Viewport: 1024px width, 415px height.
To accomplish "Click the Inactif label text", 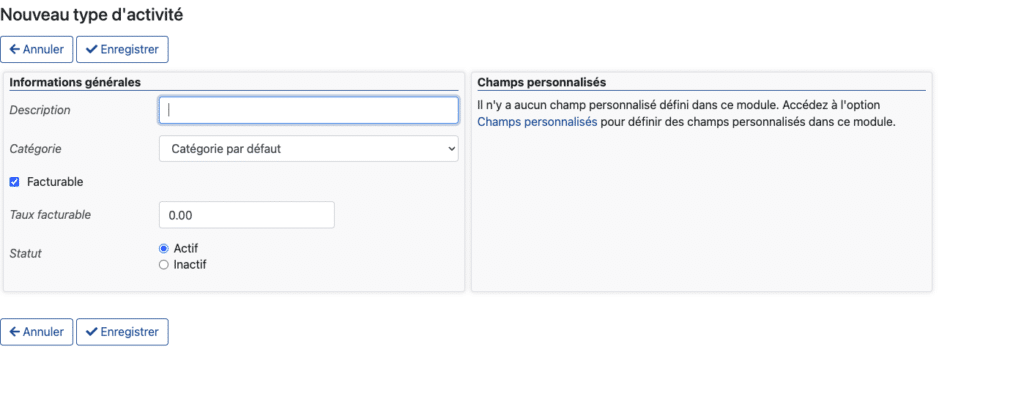I will pos(190,265).
